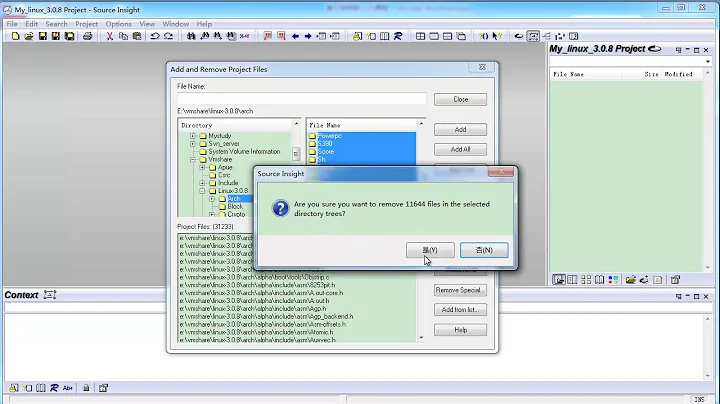
Task: Click the Replace x-y toolbar icon
Action: tap(245, 36)
